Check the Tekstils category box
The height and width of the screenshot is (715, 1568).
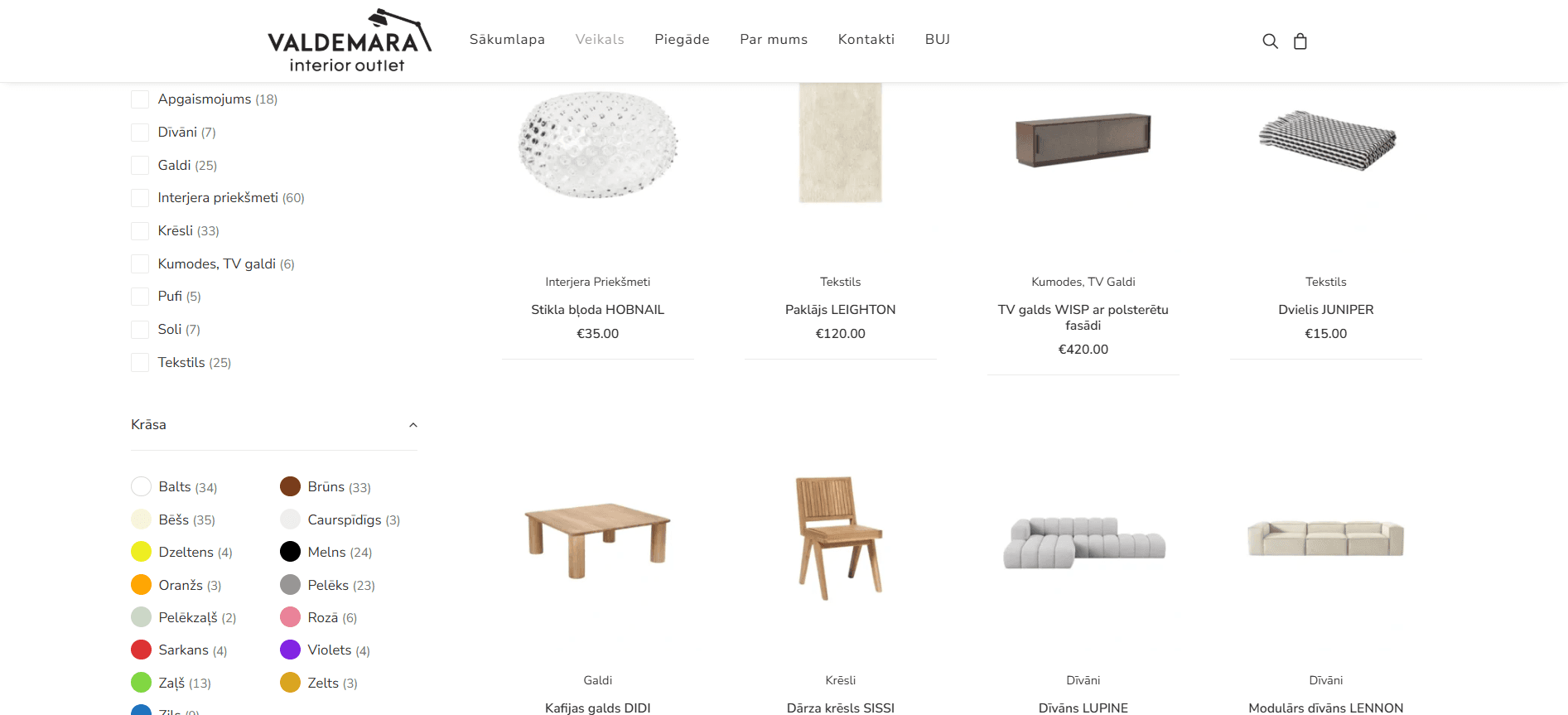140,363
